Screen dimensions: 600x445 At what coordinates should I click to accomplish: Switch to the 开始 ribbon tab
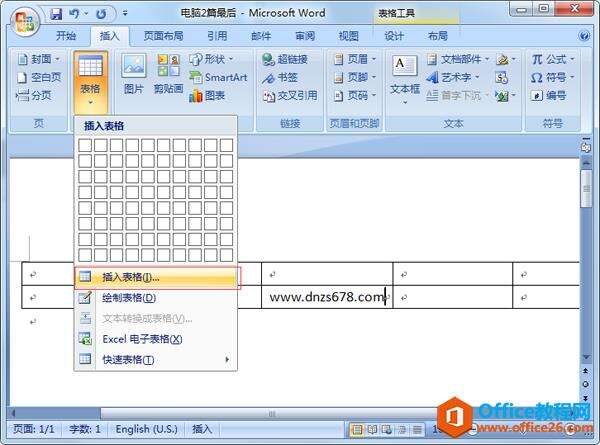coord(66,36)
